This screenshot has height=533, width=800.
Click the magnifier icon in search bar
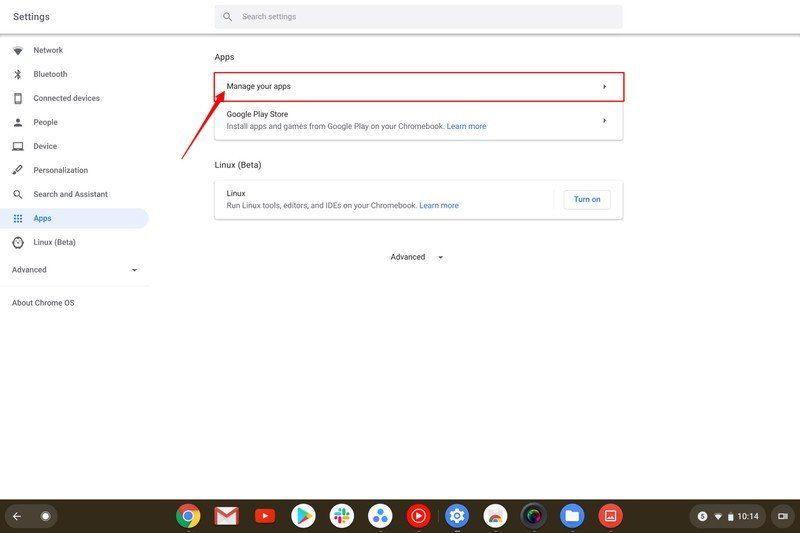point(228,17)
